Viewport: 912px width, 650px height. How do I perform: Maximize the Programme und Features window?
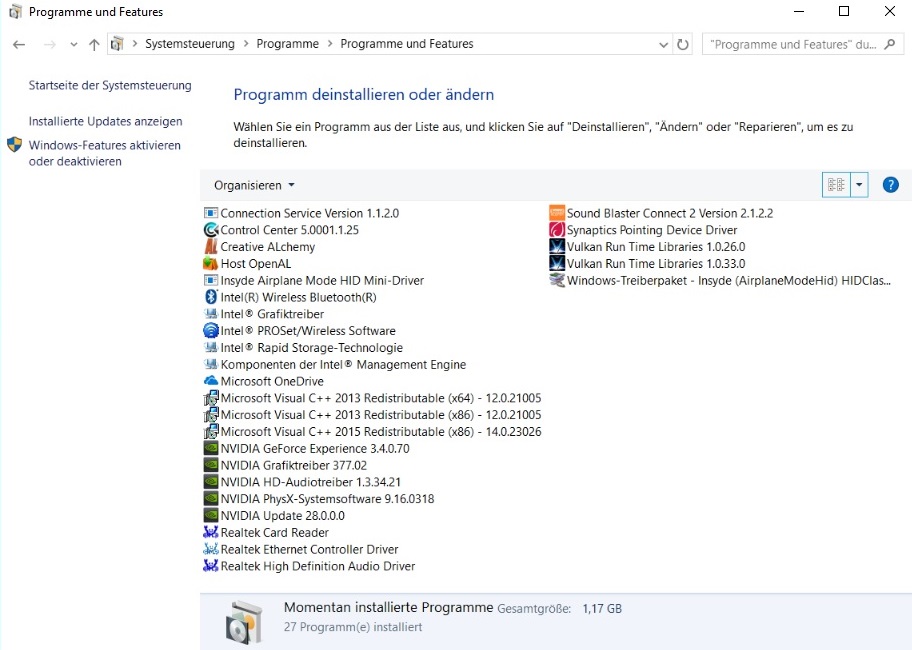[x=844, y=11]
